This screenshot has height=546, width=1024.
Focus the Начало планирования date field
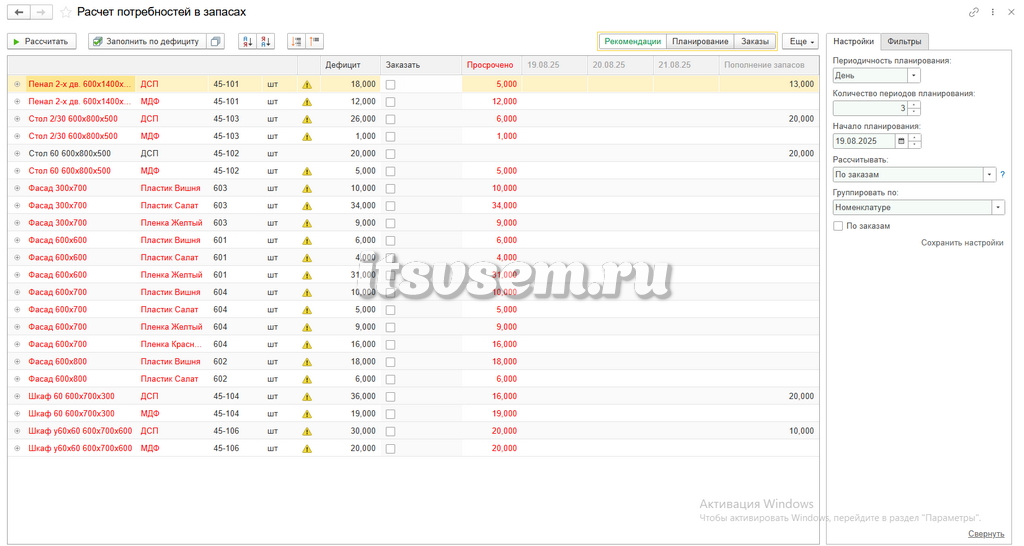pos(864,141)
